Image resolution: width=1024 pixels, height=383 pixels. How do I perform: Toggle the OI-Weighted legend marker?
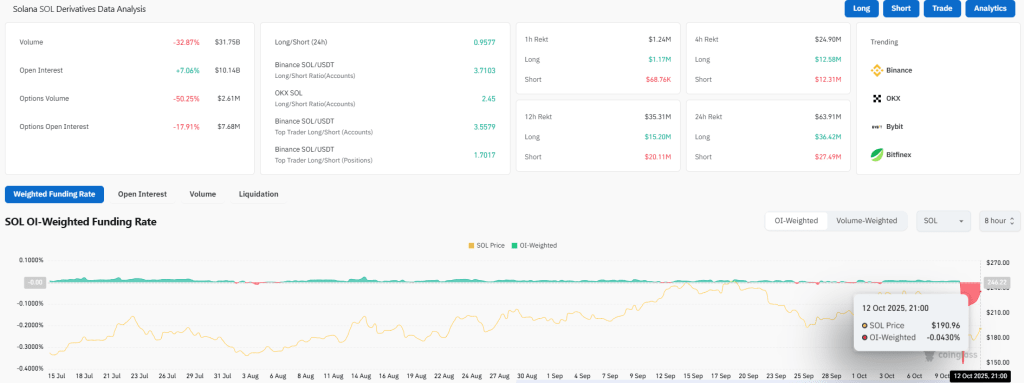pyautogui.click(x=513, y=246)
